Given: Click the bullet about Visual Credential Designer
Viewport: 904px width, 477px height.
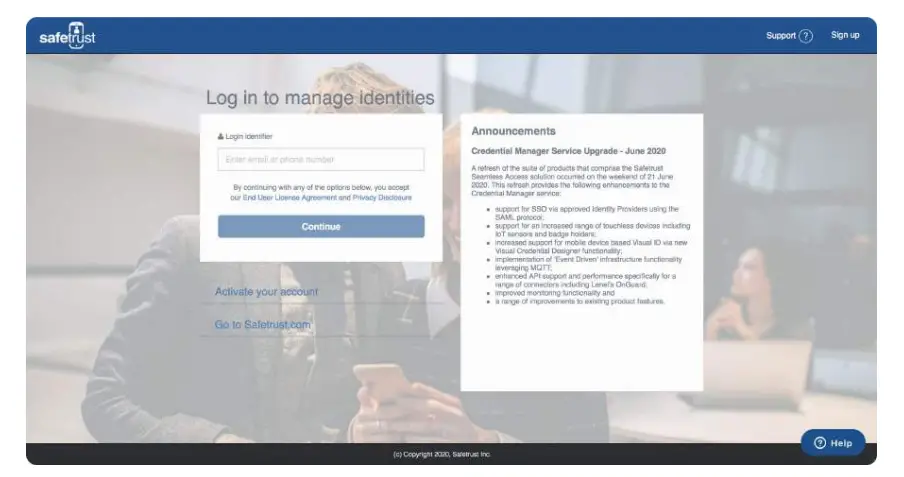Looking at the screenshot, I should (x=591, y=247).
